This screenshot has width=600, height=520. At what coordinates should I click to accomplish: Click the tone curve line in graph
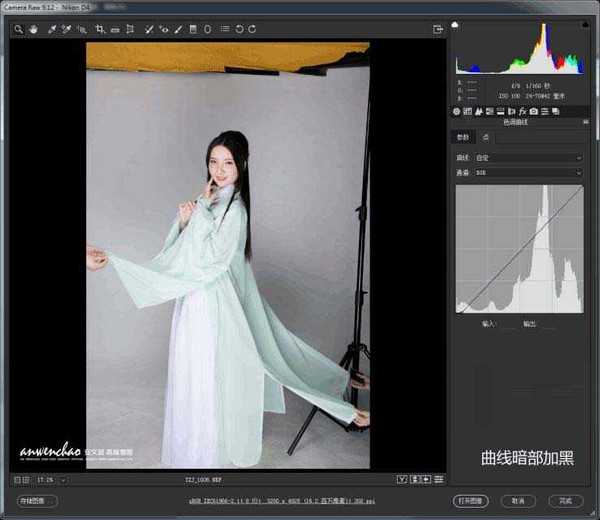tap(520, 250)
